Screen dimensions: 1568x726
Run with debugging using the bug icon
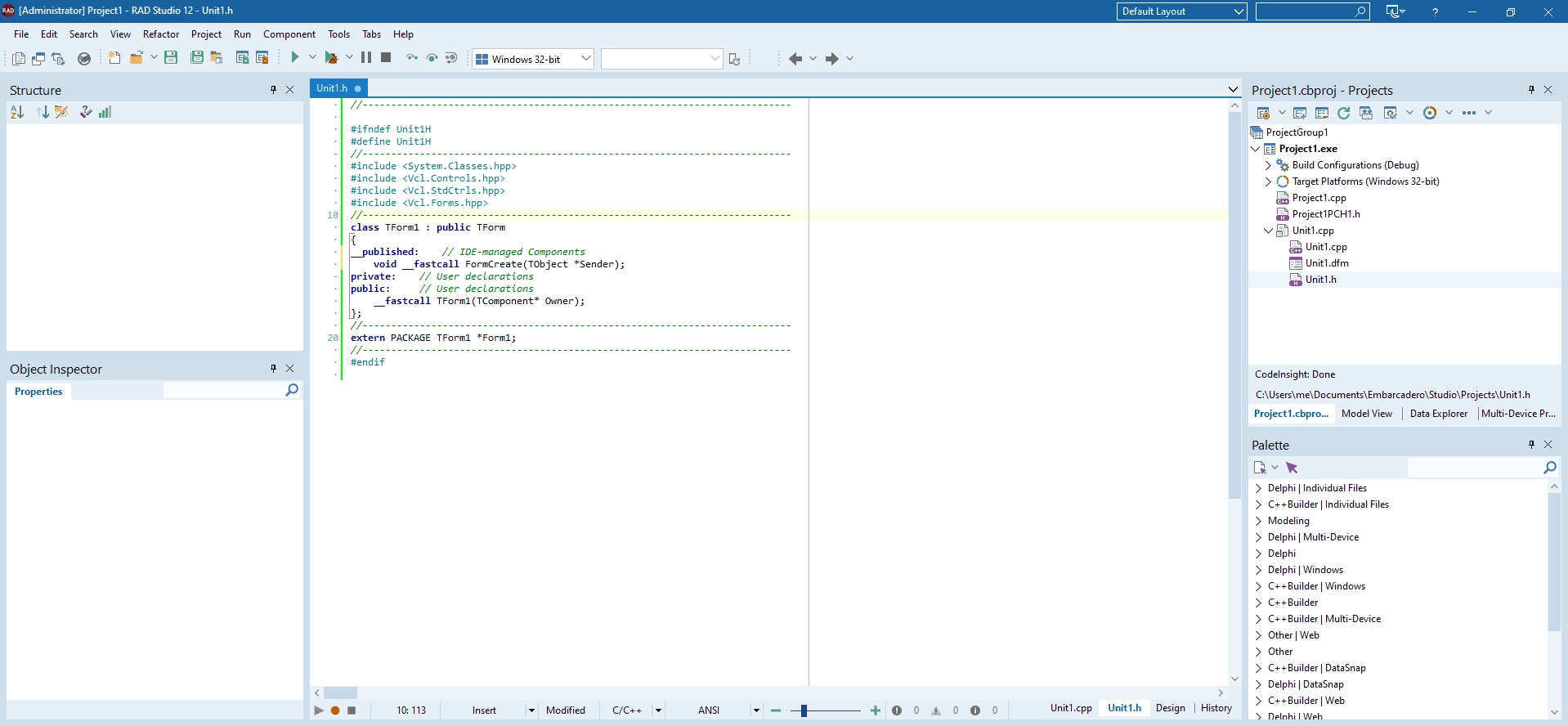(331, 58)
